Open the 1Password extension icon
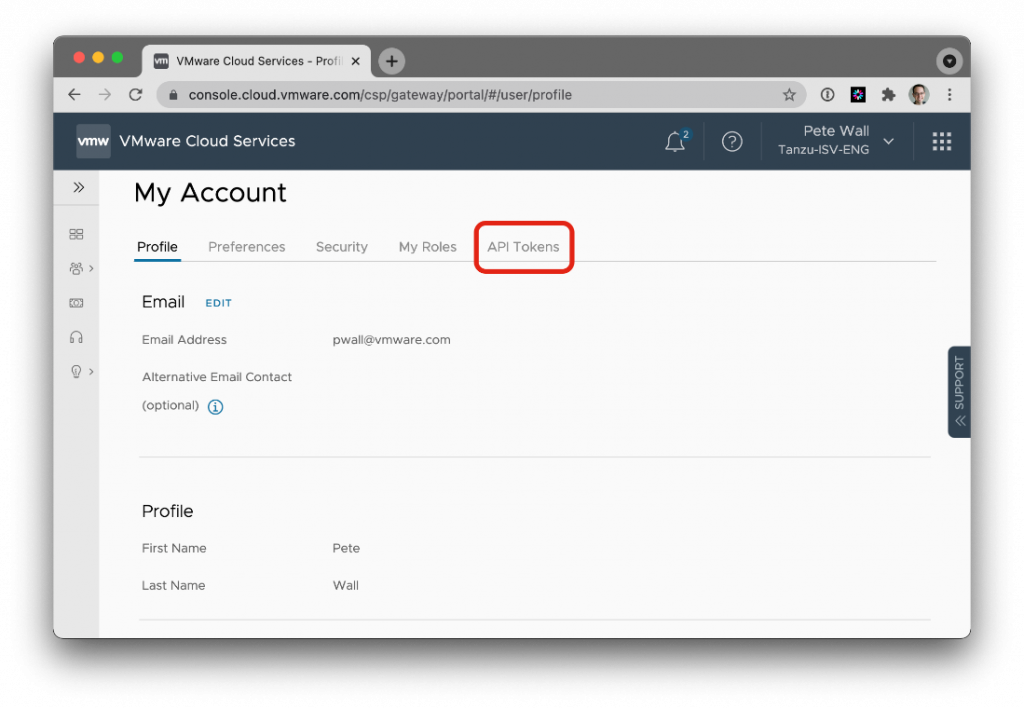Viewport: 1024px width, 709px height. [x=827, y=95]
